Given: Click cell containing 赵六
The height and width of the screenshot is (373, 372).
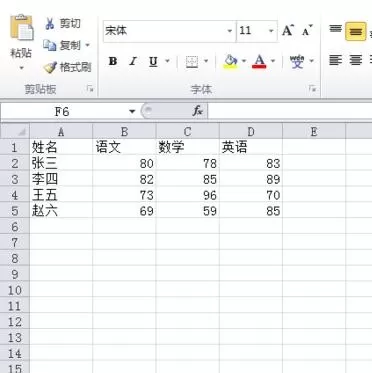Looking at the screenshot, I should click(x=61, y=211).
